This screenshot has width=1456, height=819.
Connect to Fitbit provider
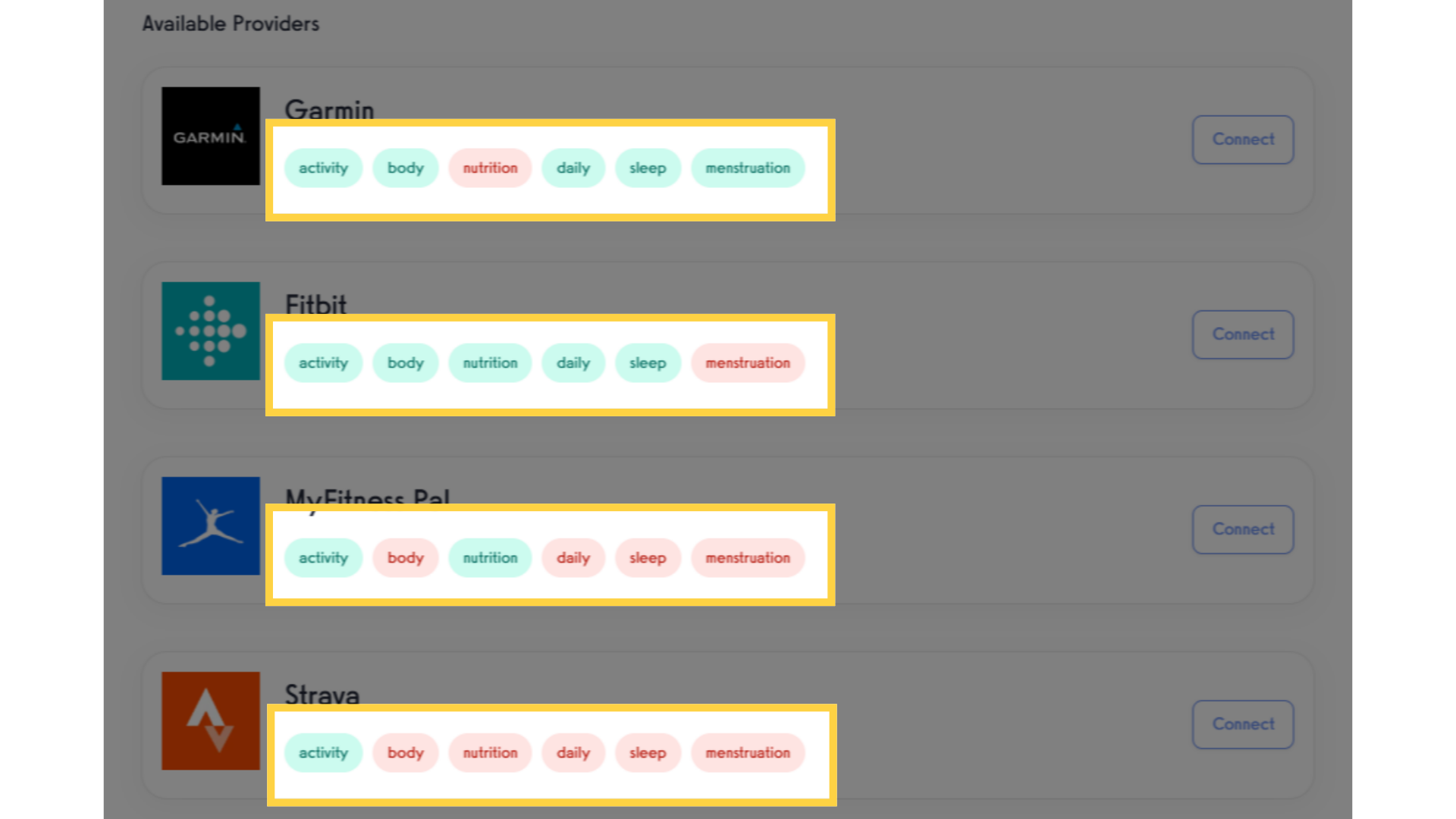tap(1243, 334)
